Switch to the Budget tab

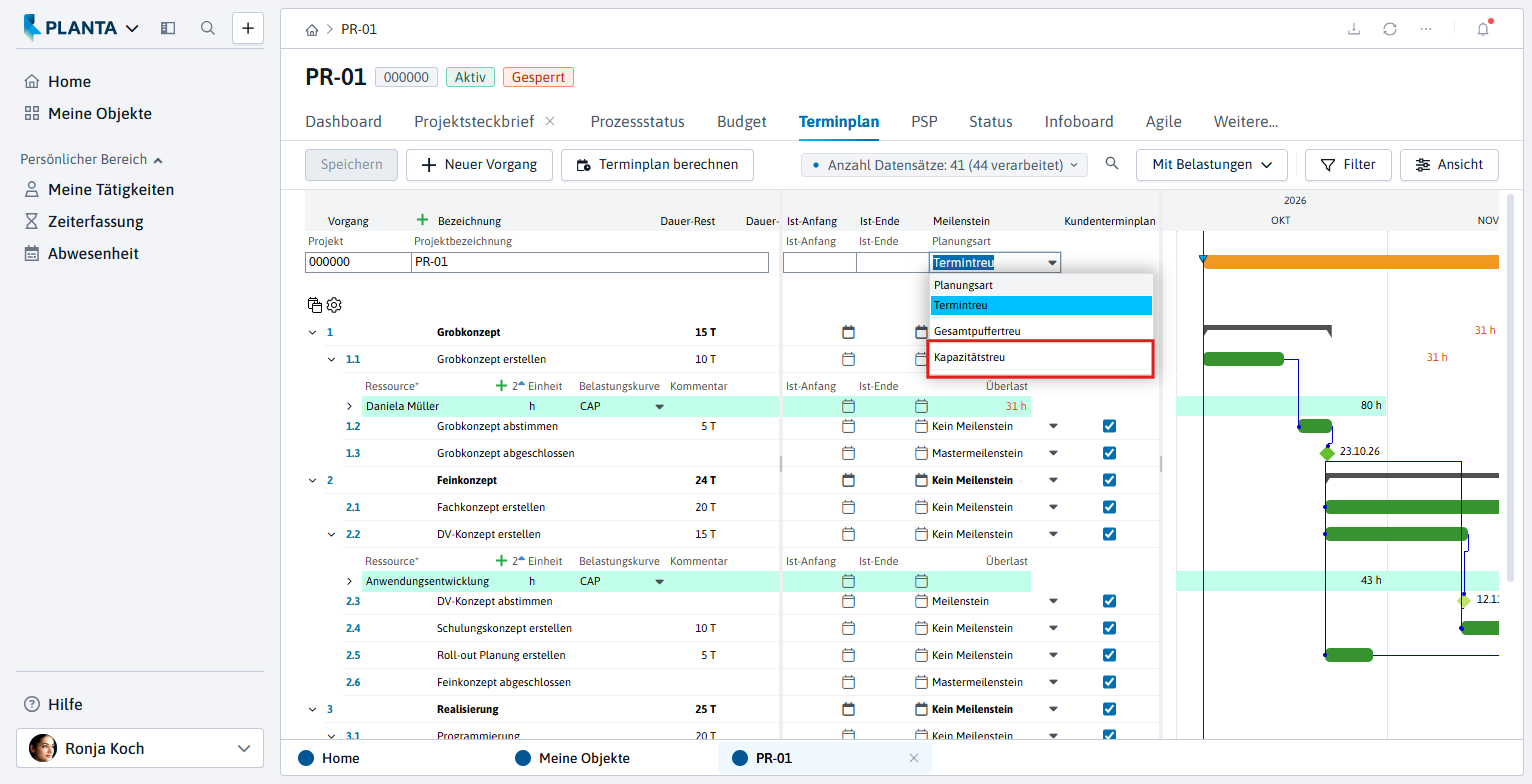pyautogui.click(x=742, y=122)
